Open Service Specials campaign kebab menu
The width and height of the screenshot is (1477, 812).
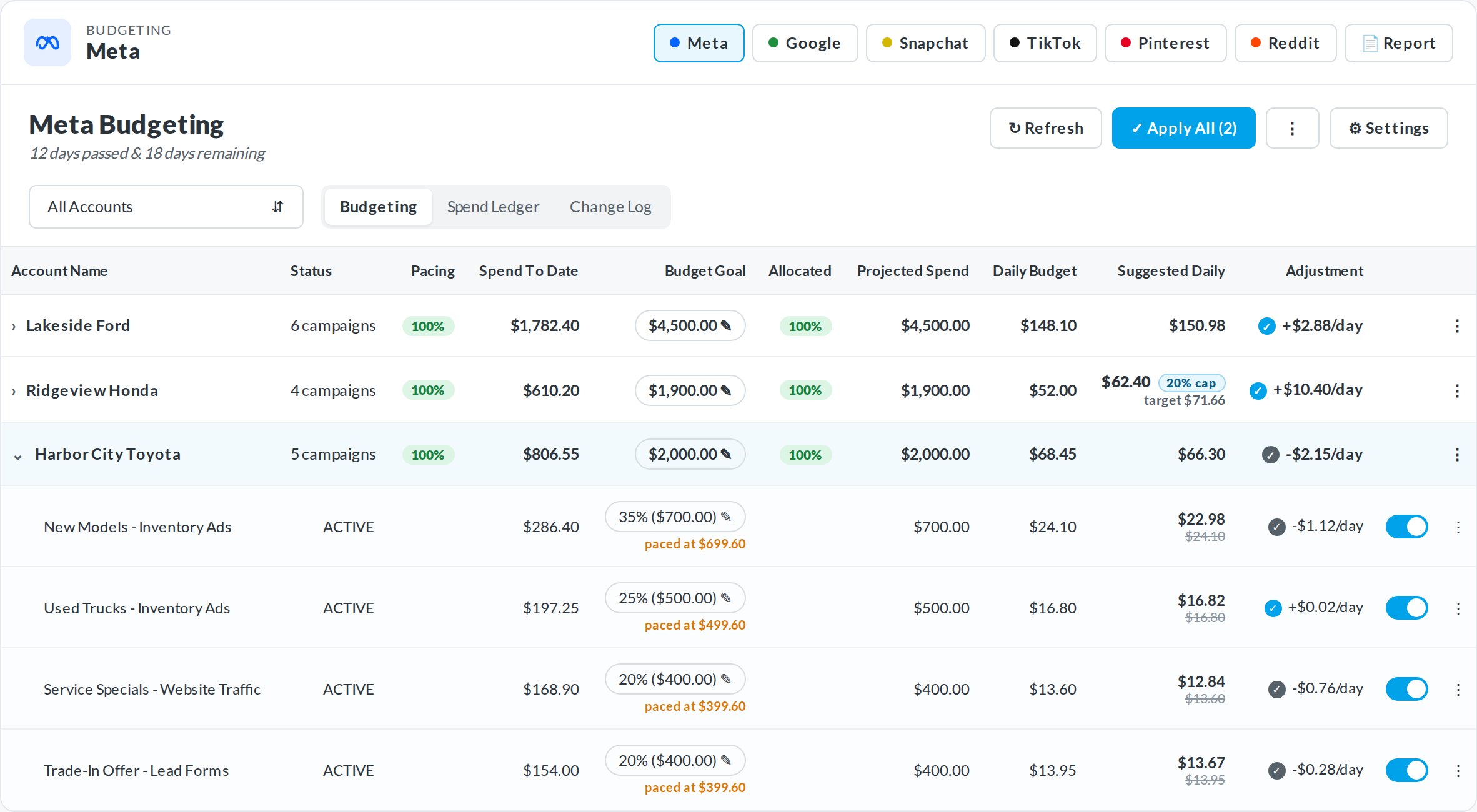coord(1458,690)
